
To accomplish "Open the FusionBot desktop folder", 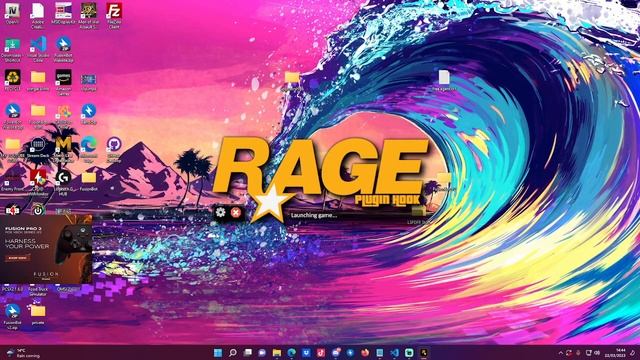I will [89, 180].
